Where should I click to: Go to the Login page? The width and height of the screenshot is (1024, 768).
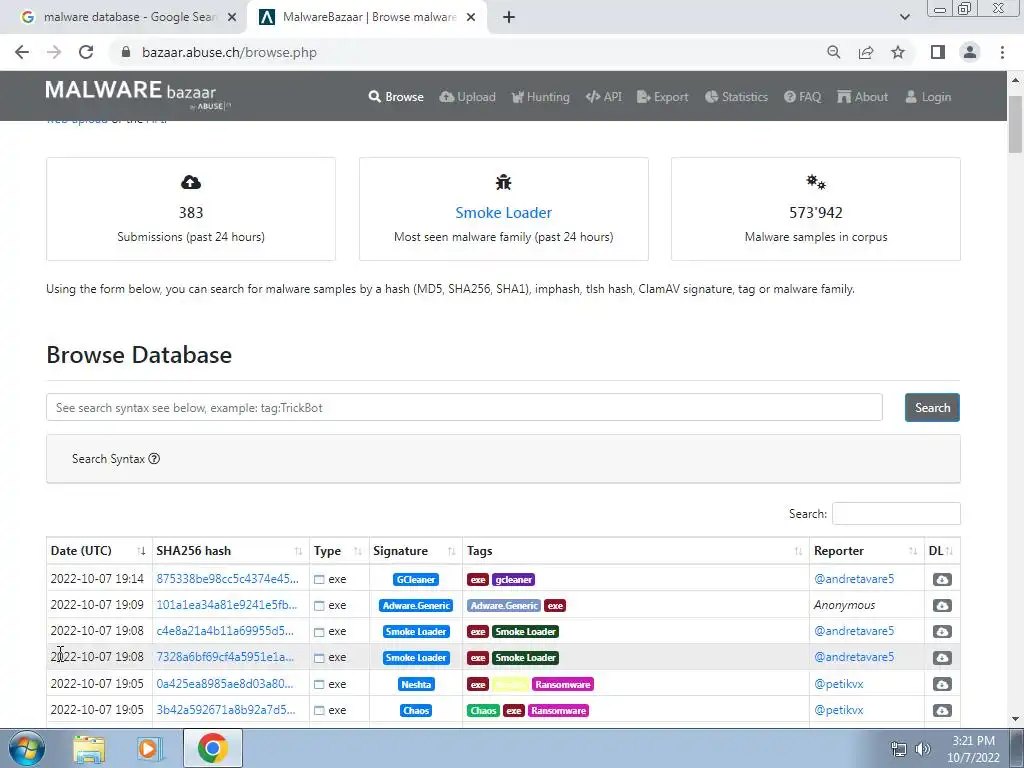928,97
